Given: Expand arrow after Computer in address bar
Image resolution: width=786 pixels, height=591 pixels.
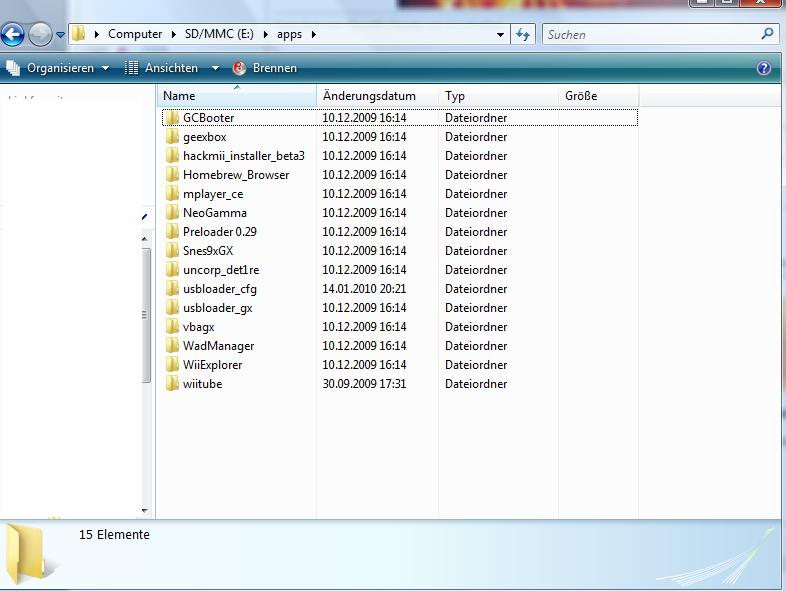Looking at the screenshot, I should click(x=173, y=34).
